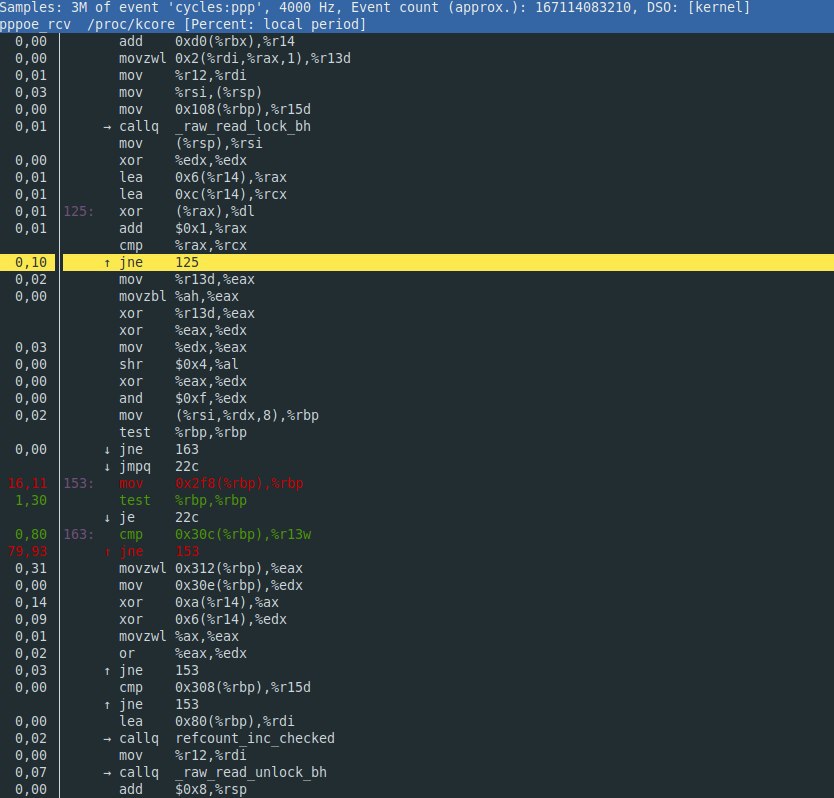Select 'add $0x8,%rsp' instruction
The image size is (834, 798).
[182, 789]
